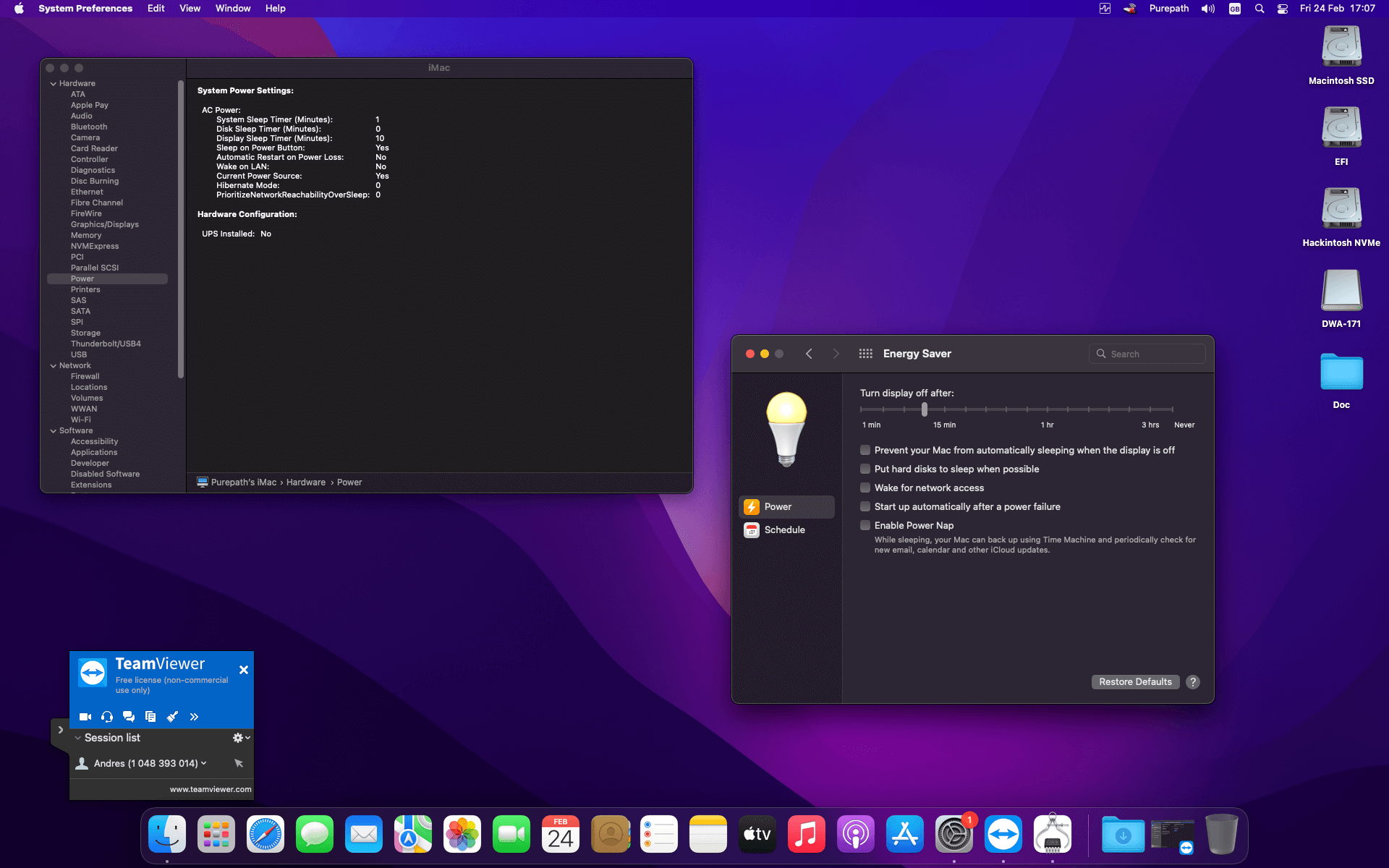Viewport: 1389px width, 868px height.
Task: Collapse the Hardware tree section
Action: pos(54,84)
